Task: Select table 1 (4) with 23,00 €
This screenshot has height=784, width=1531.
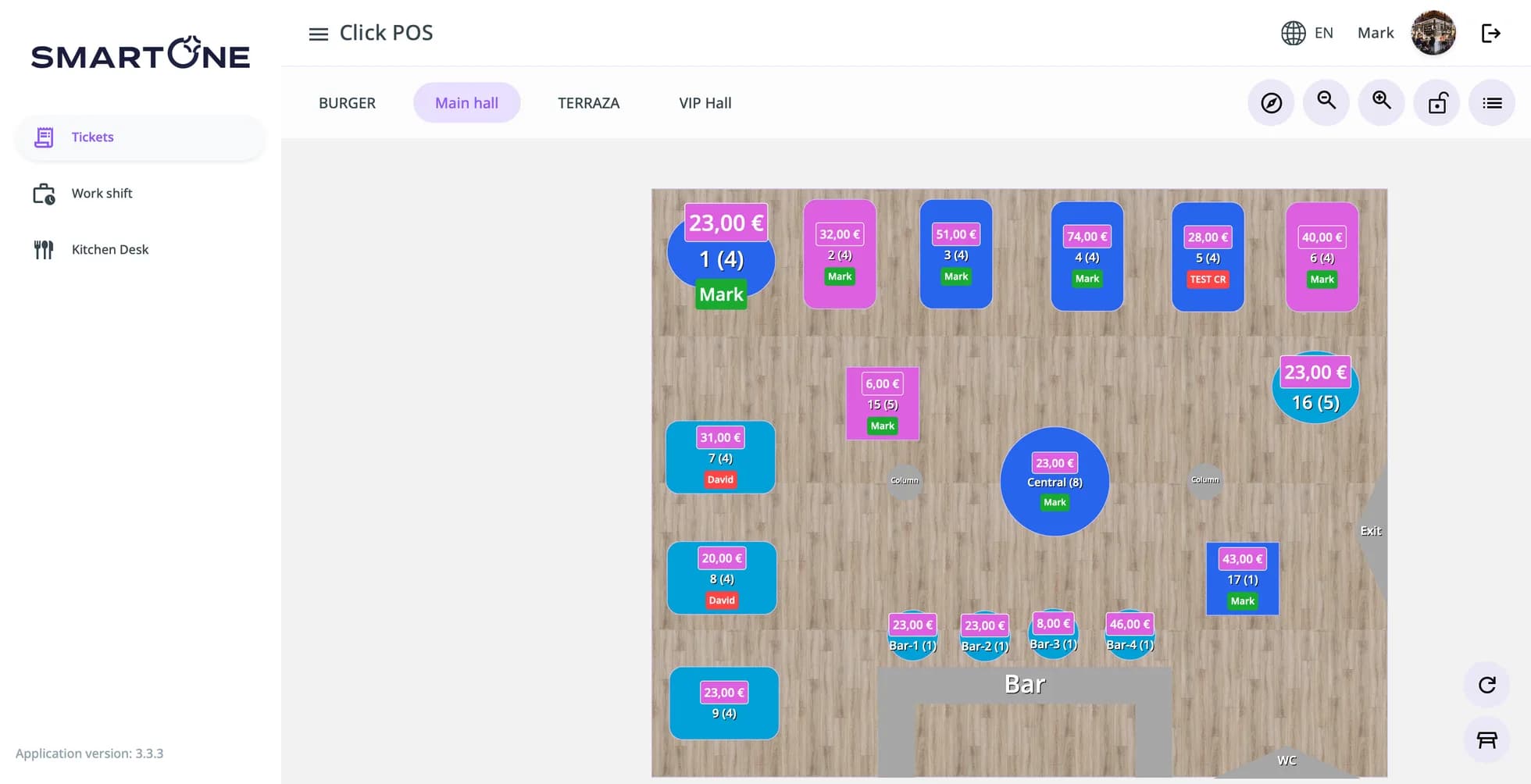Action: click(x=721, y=258)
